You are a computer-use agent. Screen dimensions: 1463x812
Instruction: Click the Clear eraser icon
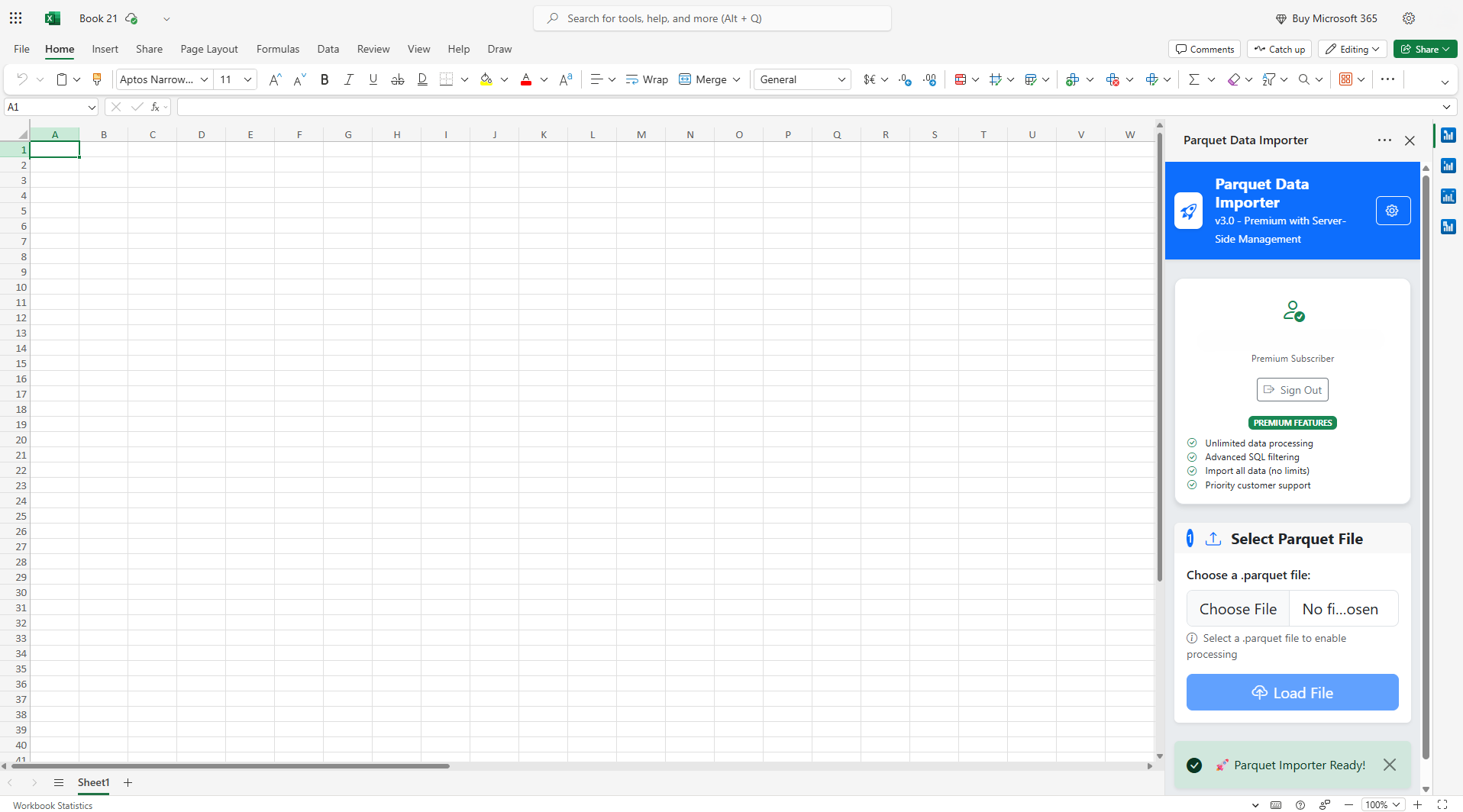pyautogui.click(x=1233, y=79)
